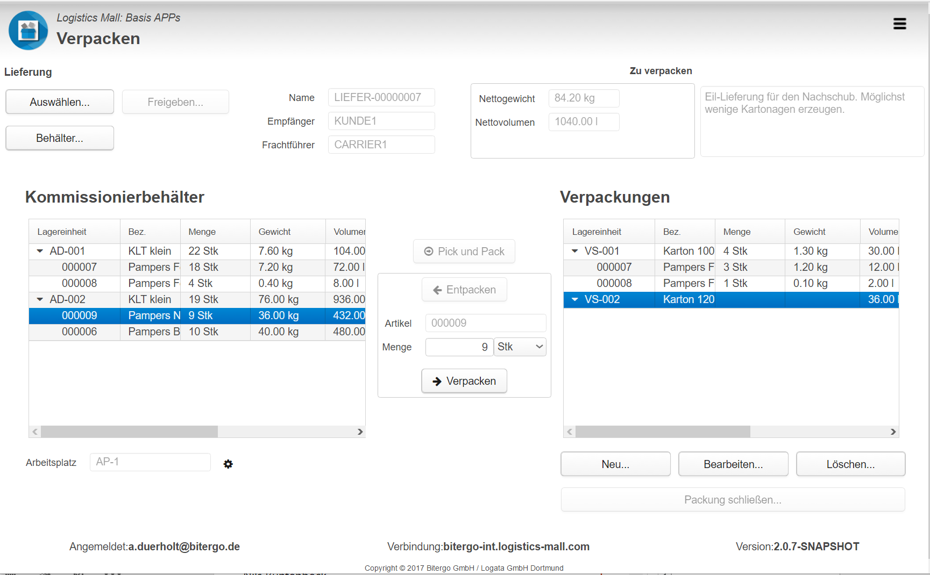Collapse the AD-001 tree node

click(x=40, y=251)
